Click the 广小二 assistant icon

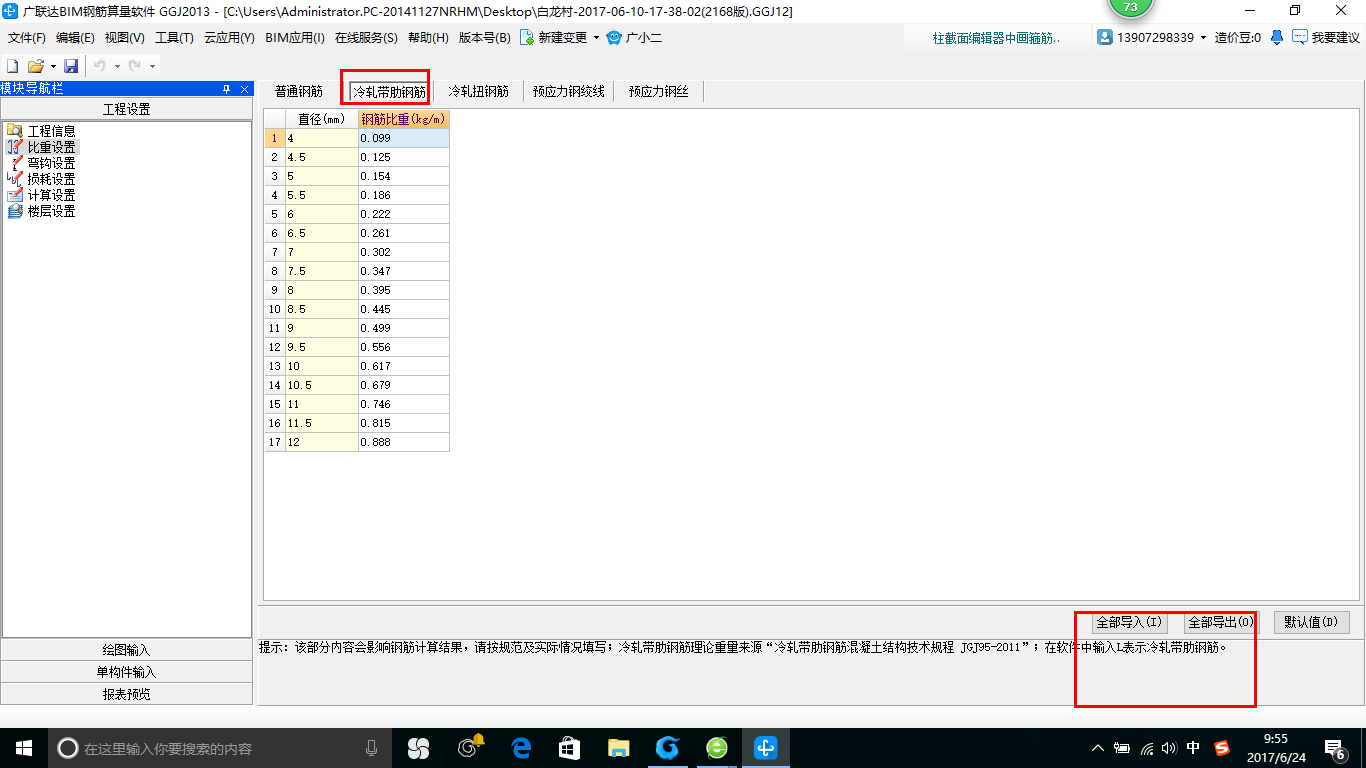[x=614, y=37]
